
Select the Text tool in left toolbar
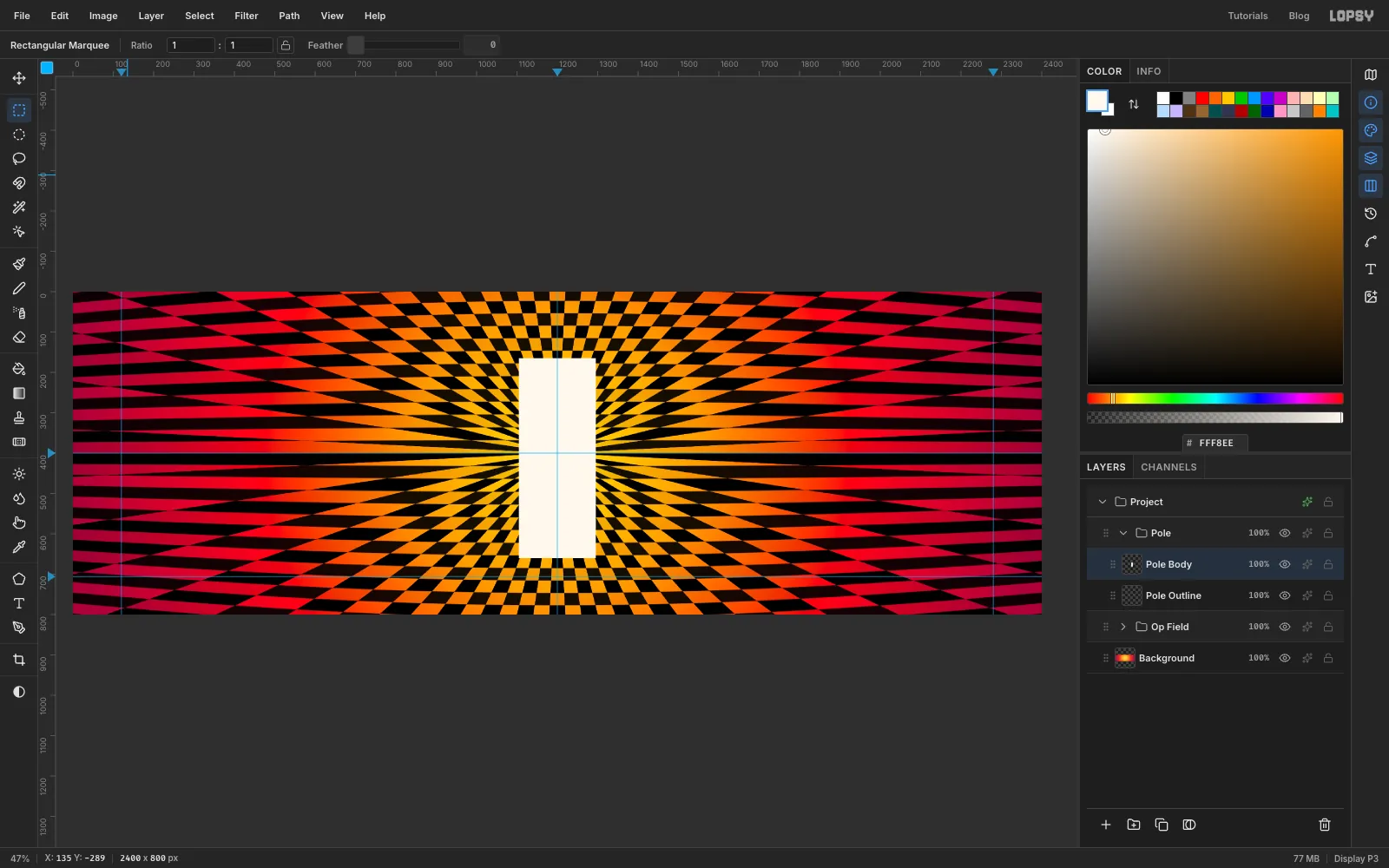point(19,603)
